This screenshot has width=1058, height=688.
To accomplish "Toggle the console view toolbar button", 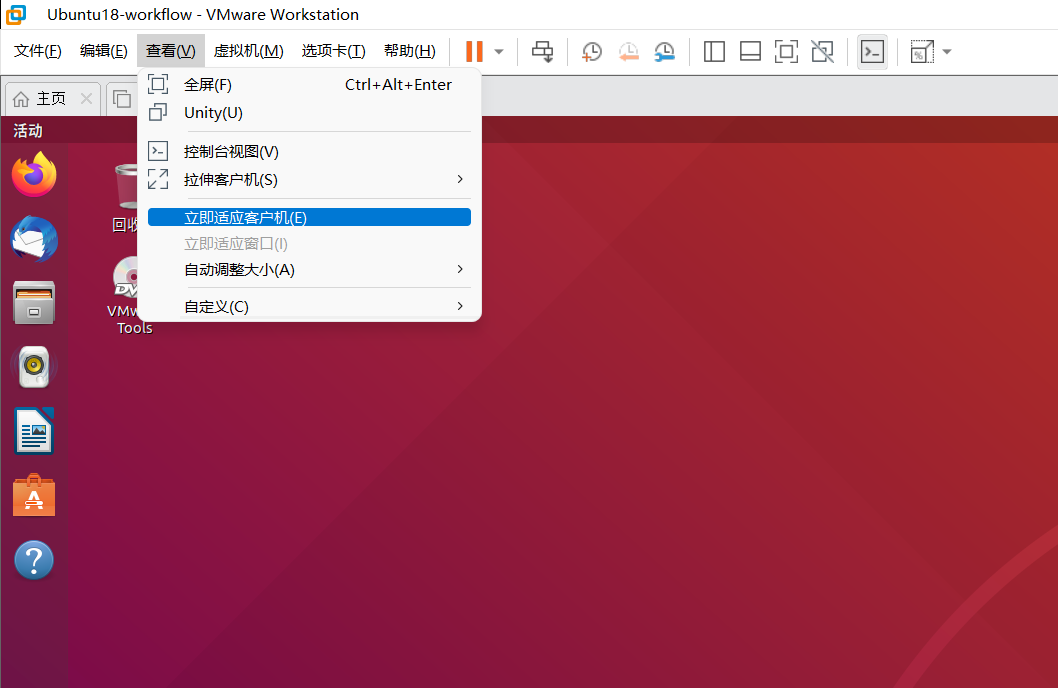I will [872, 51].
